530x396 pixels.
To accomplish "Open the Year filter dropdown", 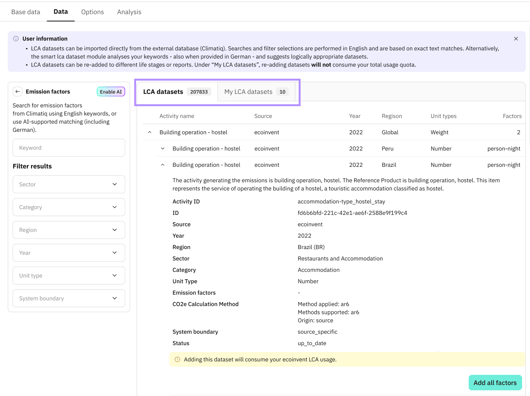I will 69,253.
